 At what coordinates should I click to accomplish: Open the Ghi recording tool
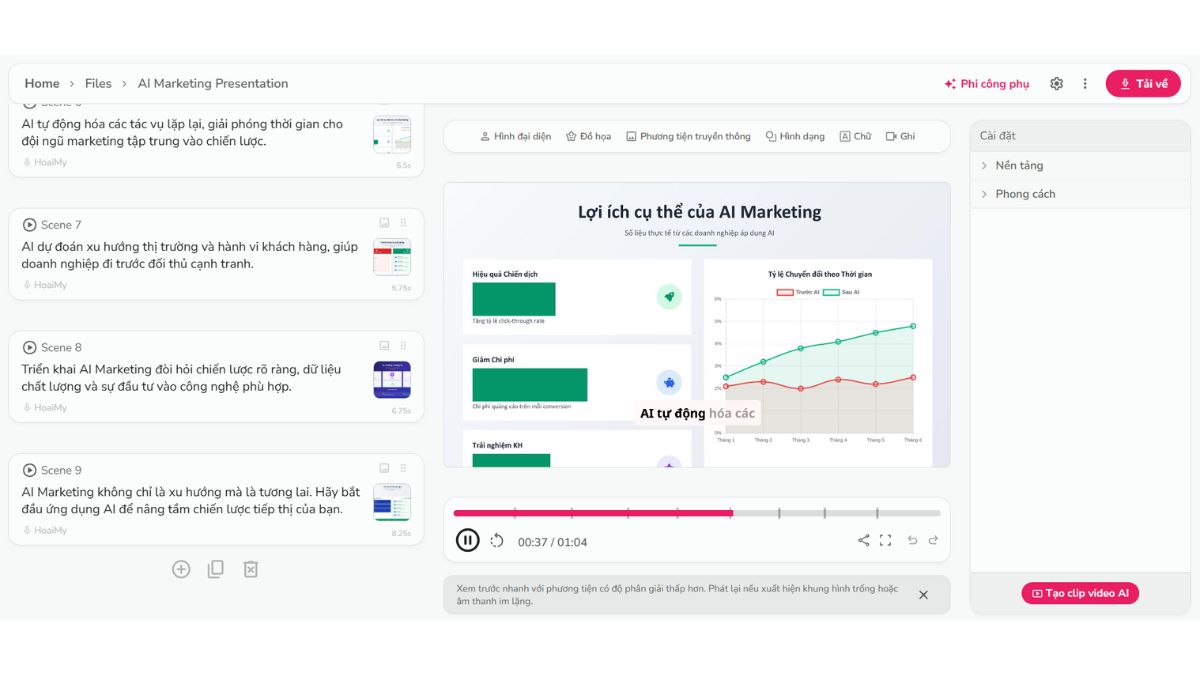901,136
